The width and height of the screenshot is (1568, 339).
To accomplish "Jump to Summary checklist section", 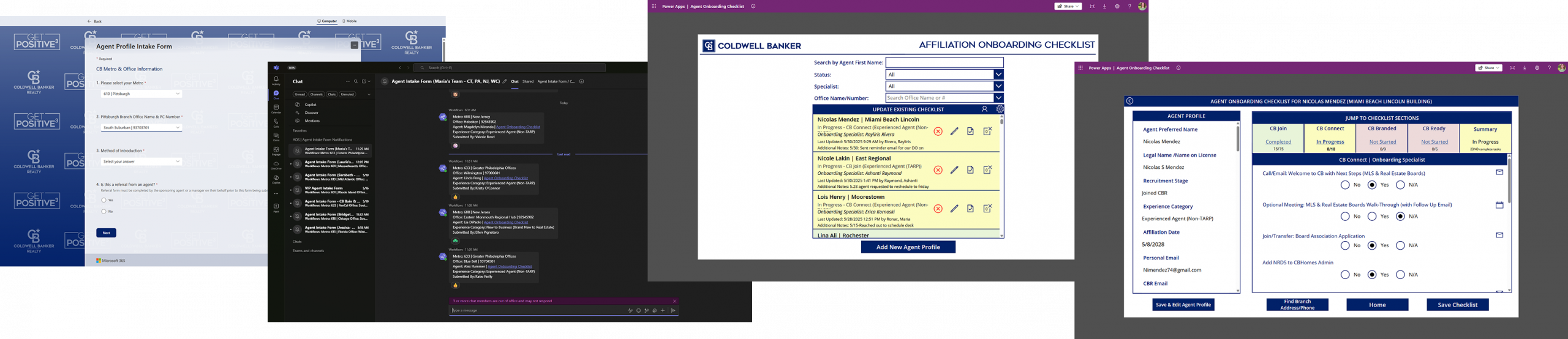I will pos(1485,138).
